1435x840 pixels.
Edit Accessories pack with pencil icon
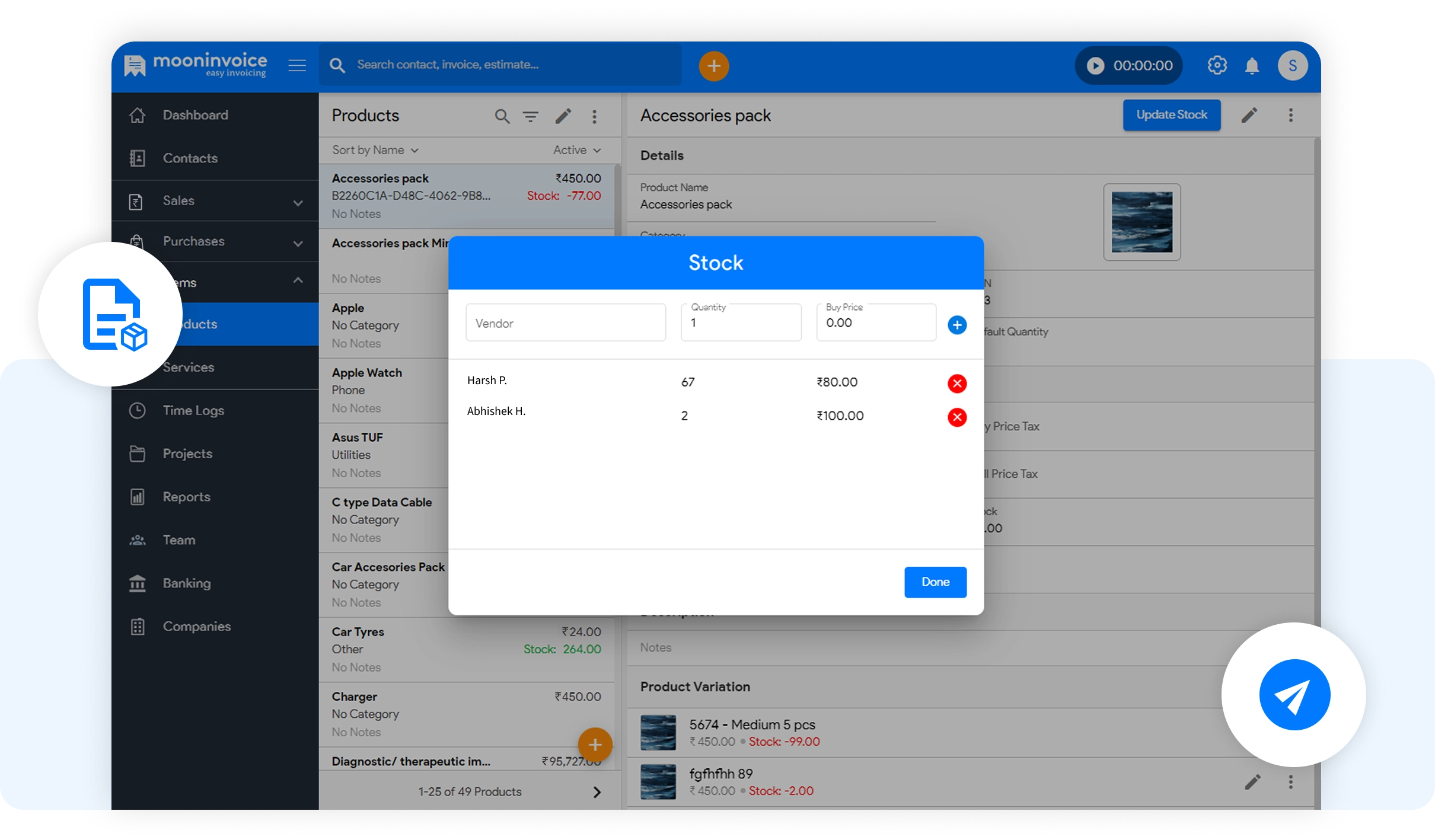(1249, 115)
